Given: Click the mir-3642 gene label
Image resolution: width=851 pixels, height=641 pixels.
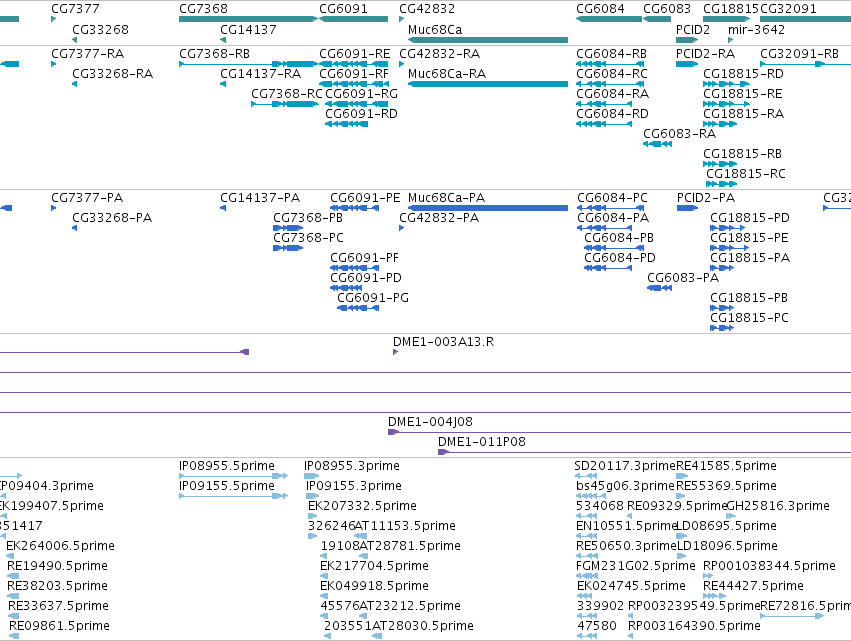Looking at the screenshot, I should click(x=757, y=29).
